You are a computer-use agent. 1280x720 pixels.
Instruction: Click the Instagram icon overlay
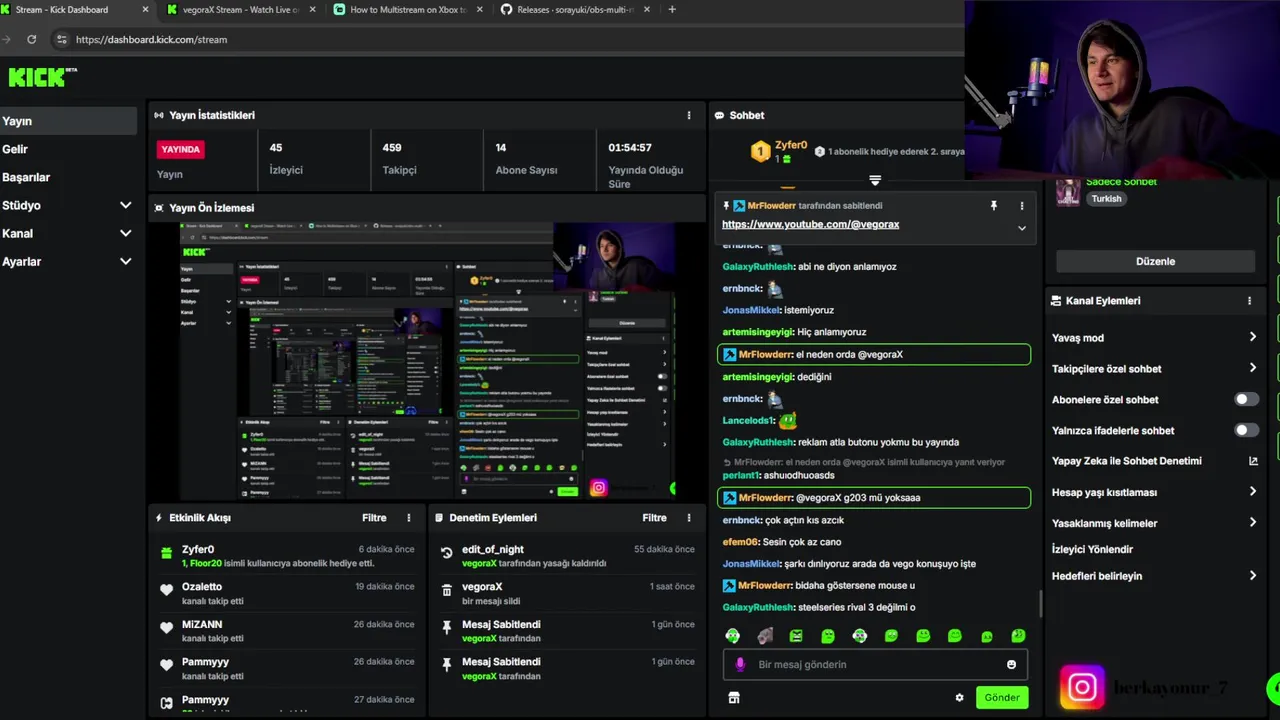(x=1082, y=688)
